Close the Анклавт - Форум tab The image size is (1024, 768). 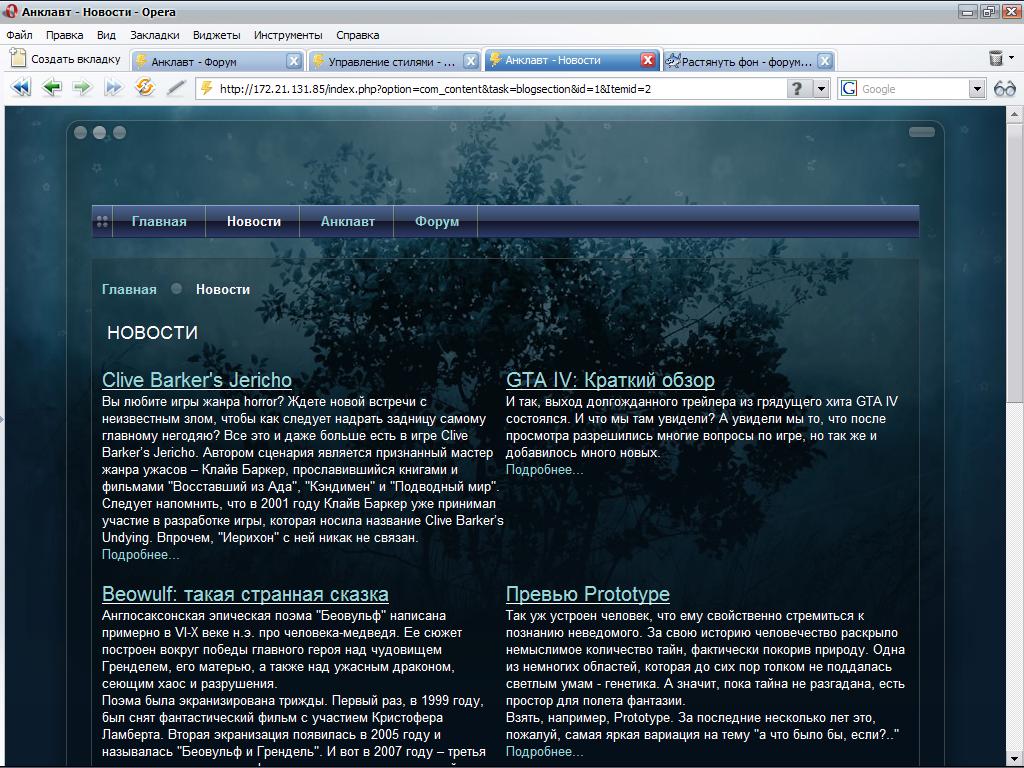294,61
